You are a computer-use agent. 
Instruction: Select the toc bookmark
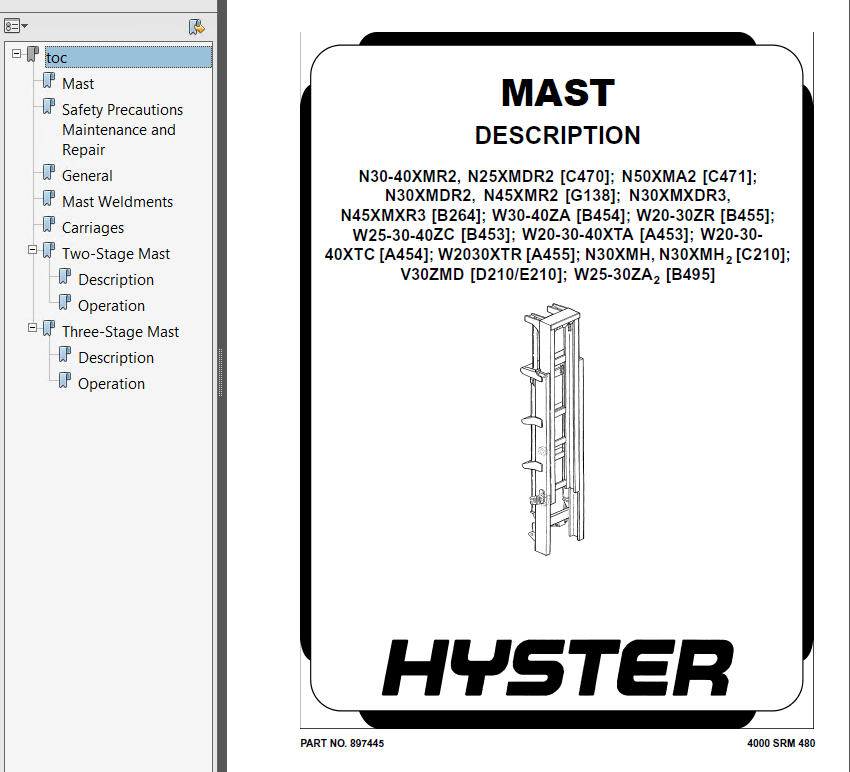(128, 57)
